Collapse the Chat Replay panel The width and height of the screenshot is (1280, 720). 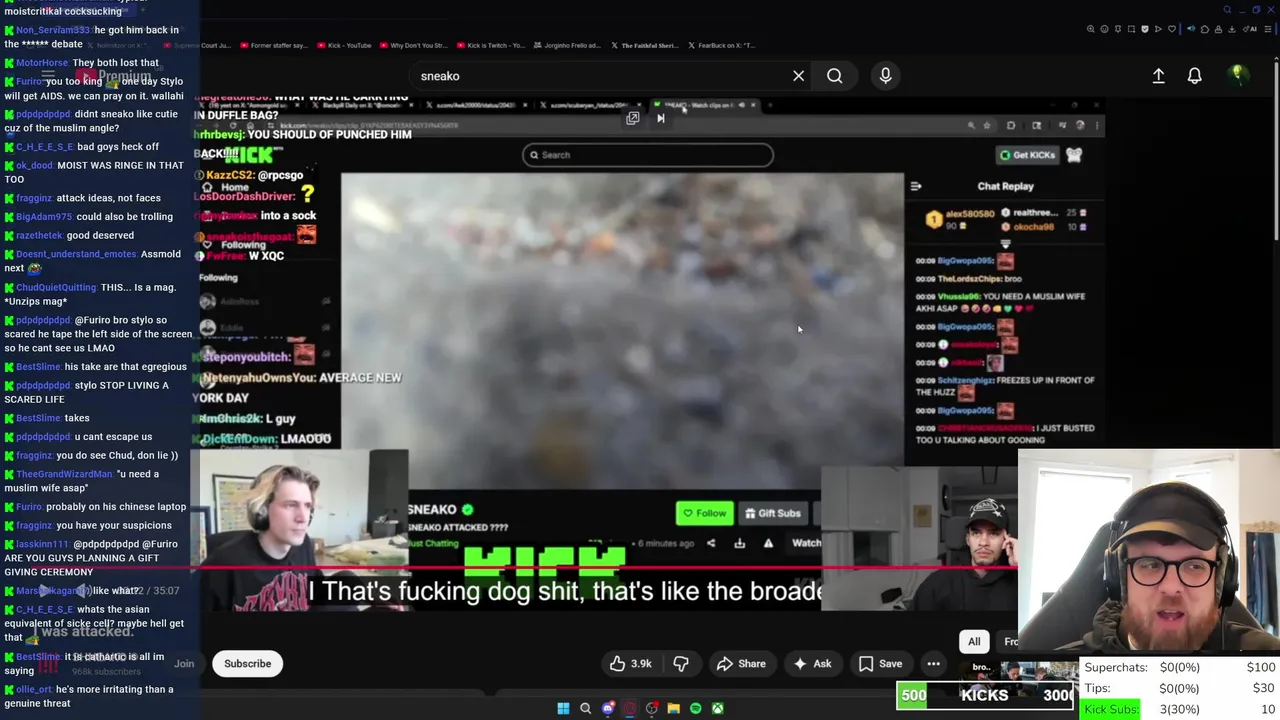pyautogui.click(x=915, y=186)
